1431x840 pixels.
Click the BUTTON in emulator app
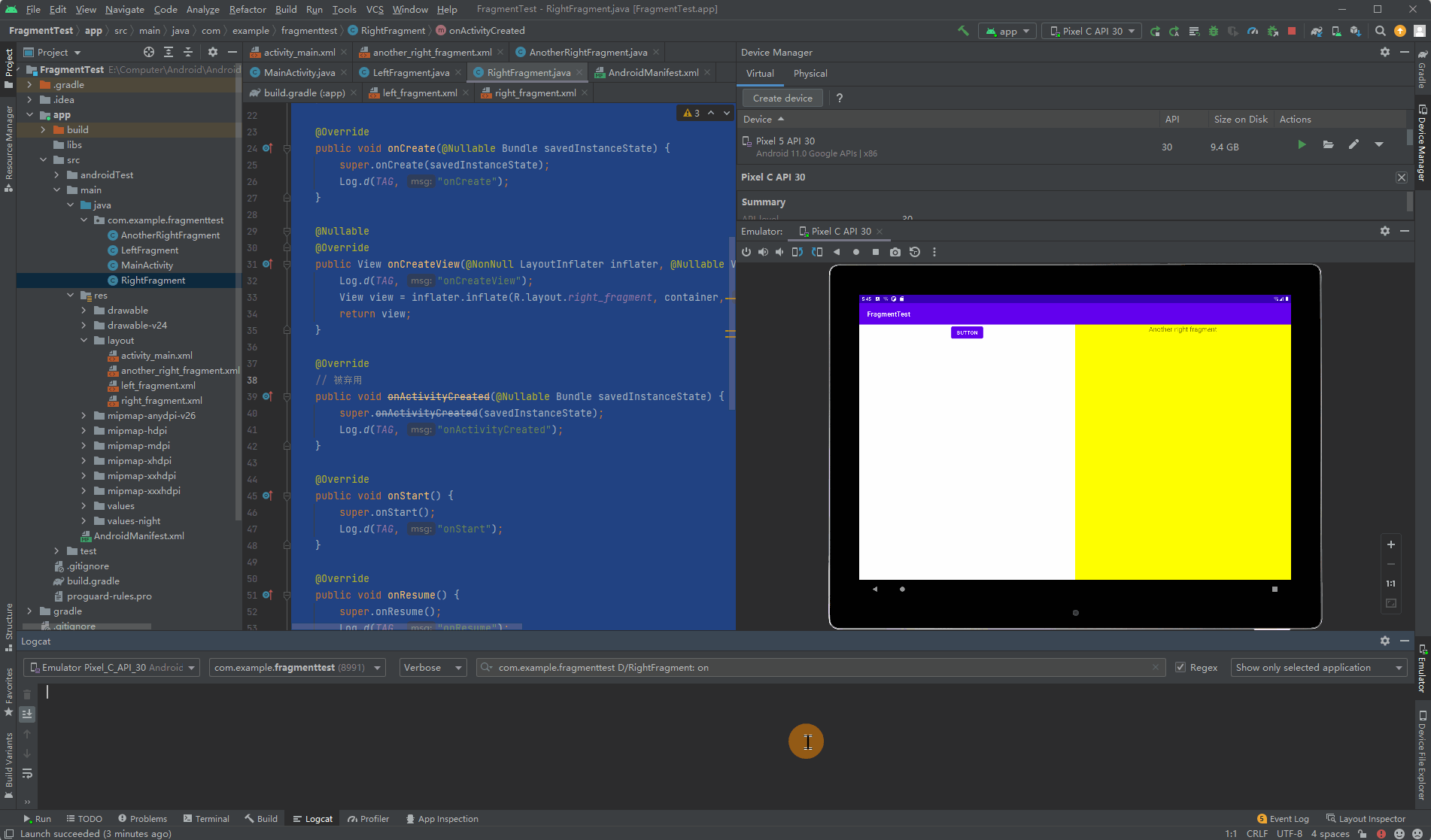coord(967,332)
